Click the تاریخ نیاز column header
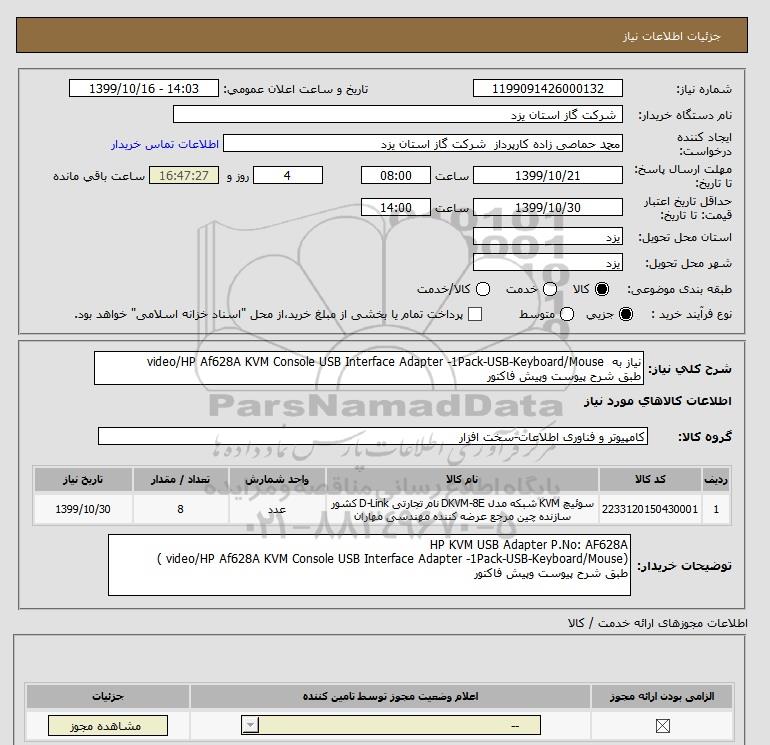This screenshot has height=745, width=770. pyautogui.click(x=83, y=479)
